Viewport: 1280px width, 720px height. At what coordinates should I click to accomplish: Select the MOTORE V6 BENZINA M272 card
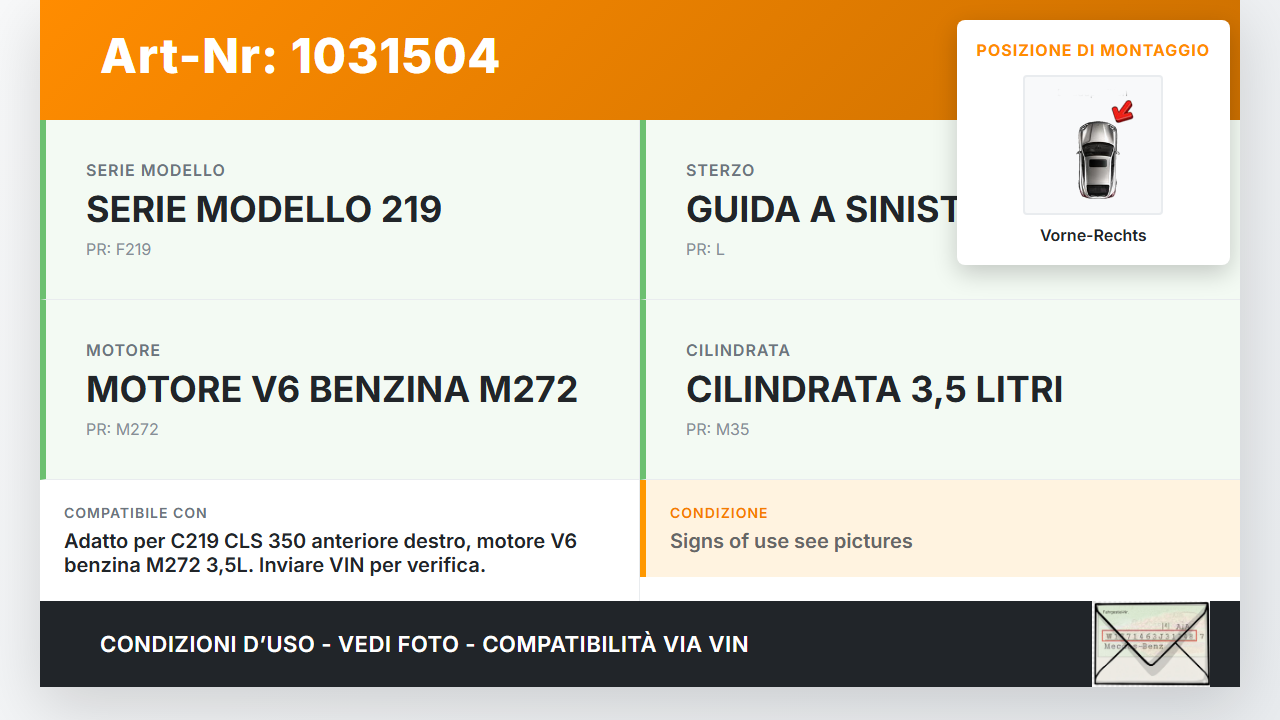pos(340,389)
